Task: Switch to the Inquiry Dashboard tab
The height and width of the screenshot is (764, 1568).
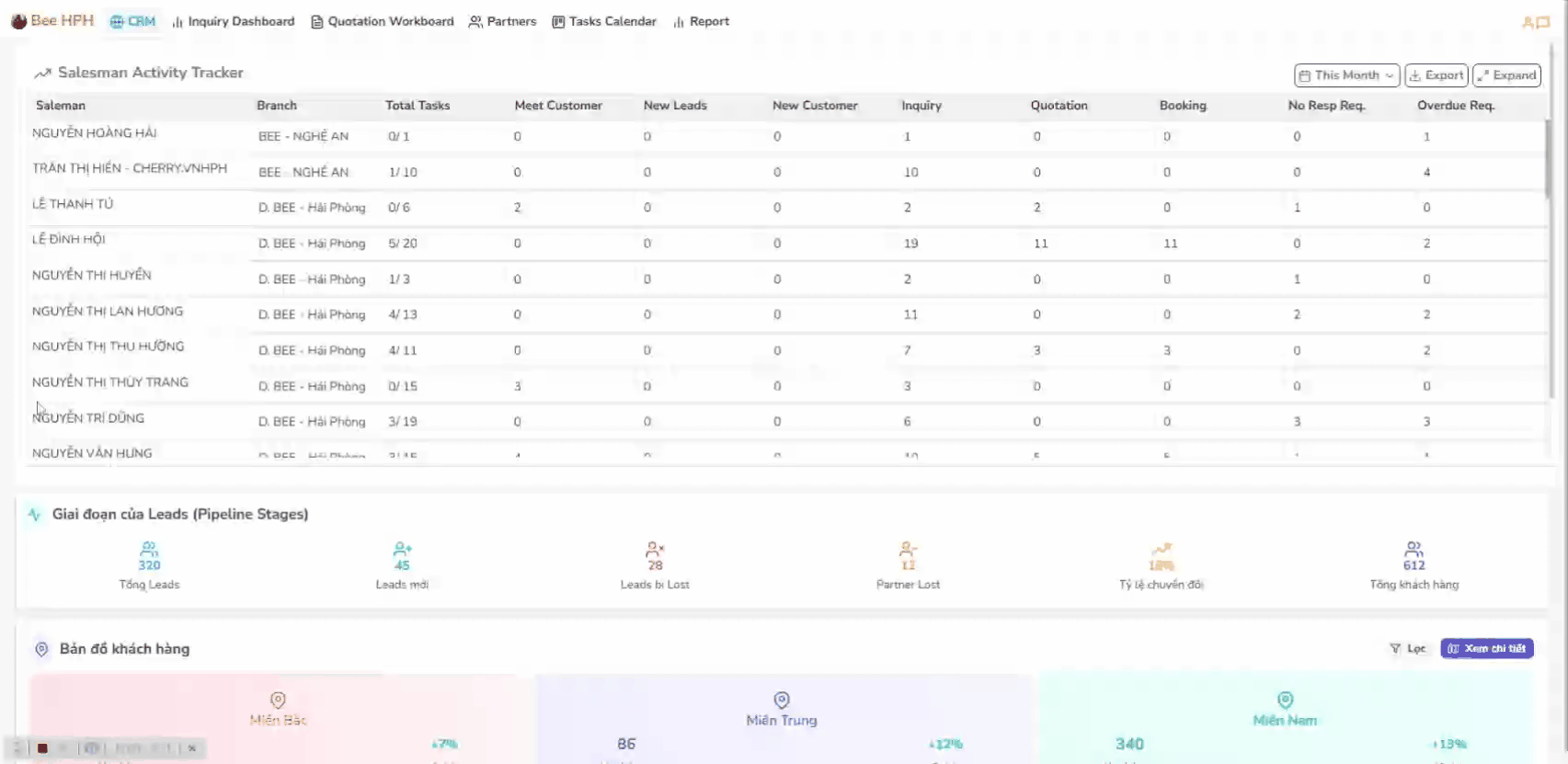Action: [234, 21]
